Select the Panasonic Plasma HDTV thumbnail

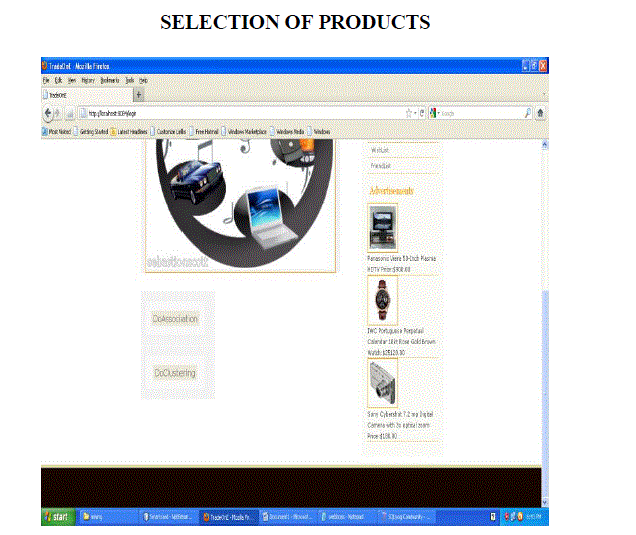point(382,227)
